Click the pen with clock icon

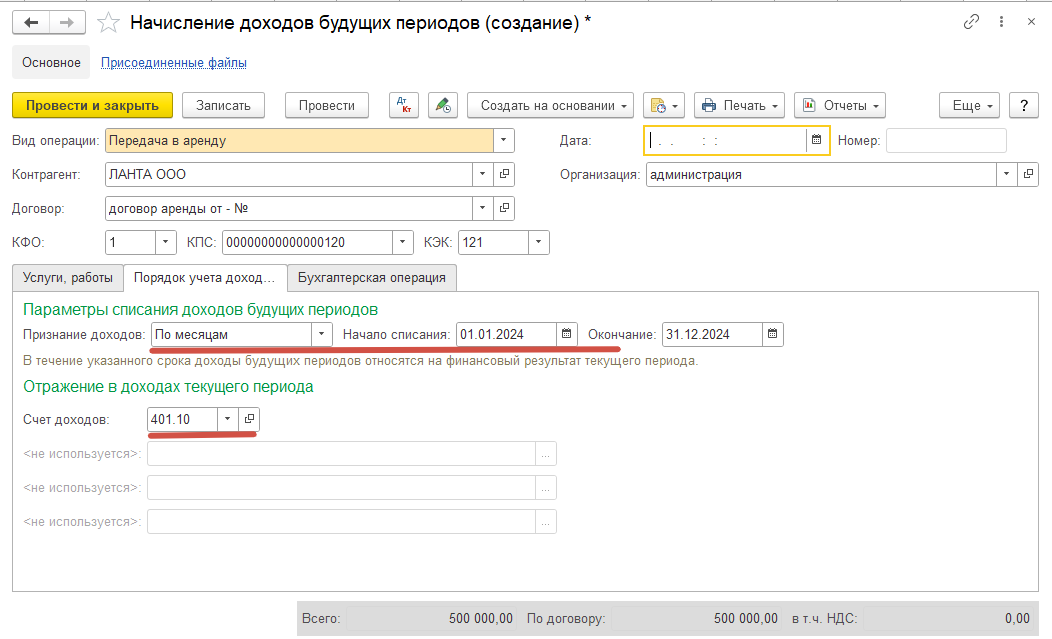tap(443, 105)
